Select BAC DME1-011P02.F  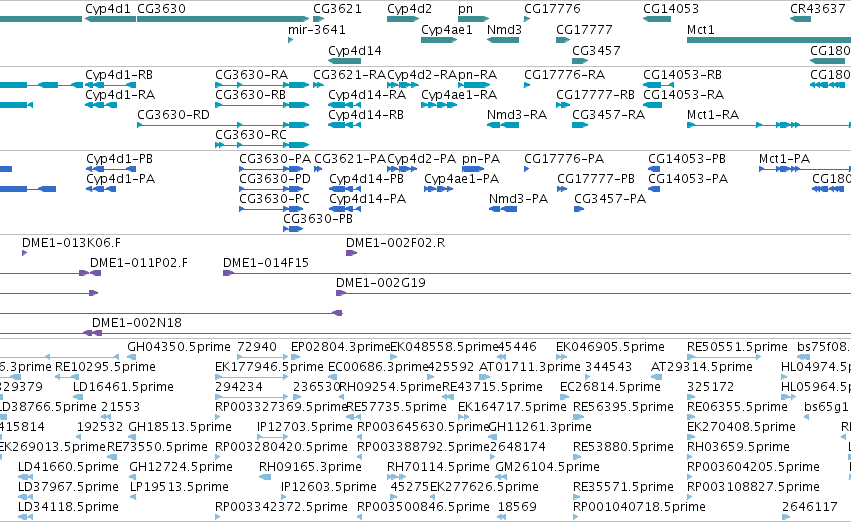click(139, 263)
